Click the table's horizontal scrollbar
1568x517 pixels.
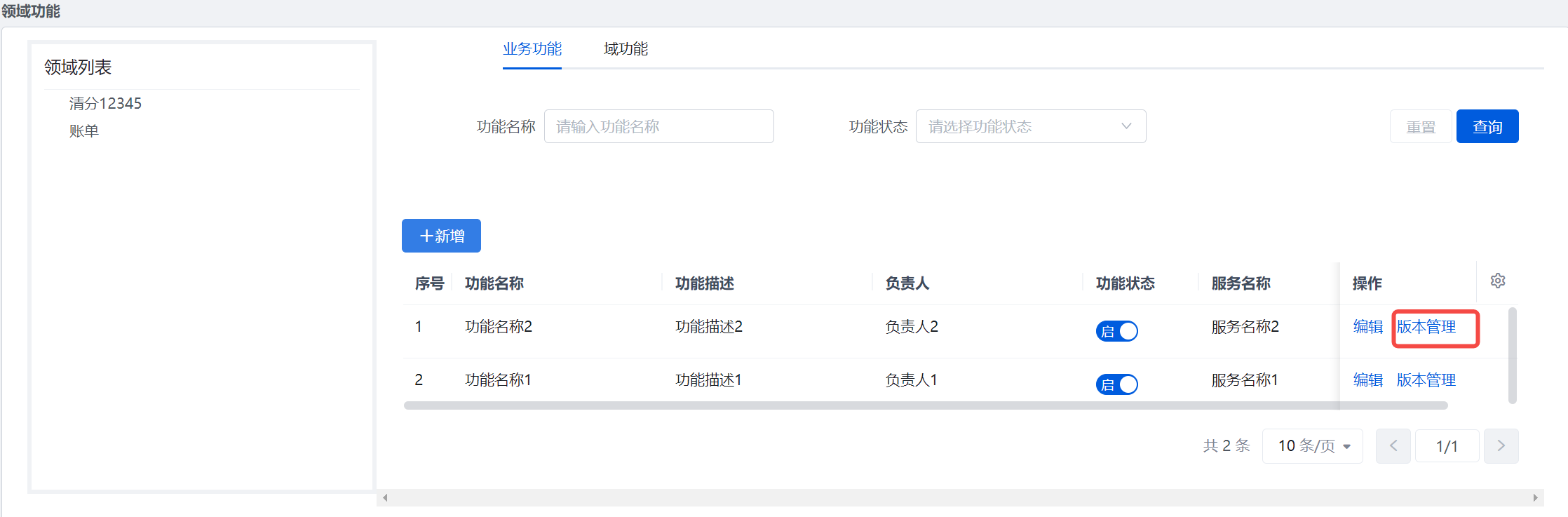click(x=926, y=405)
